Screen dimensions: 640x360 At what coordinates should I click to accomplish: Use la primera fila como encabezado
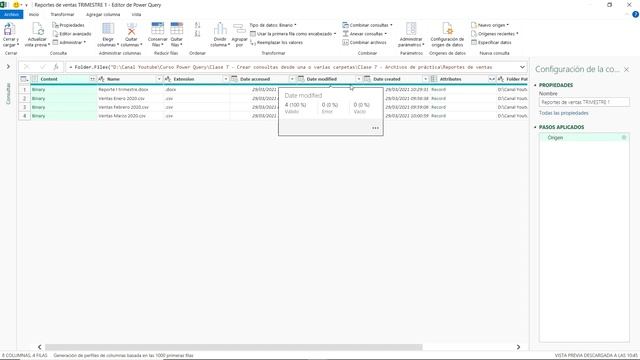point(293,34)
